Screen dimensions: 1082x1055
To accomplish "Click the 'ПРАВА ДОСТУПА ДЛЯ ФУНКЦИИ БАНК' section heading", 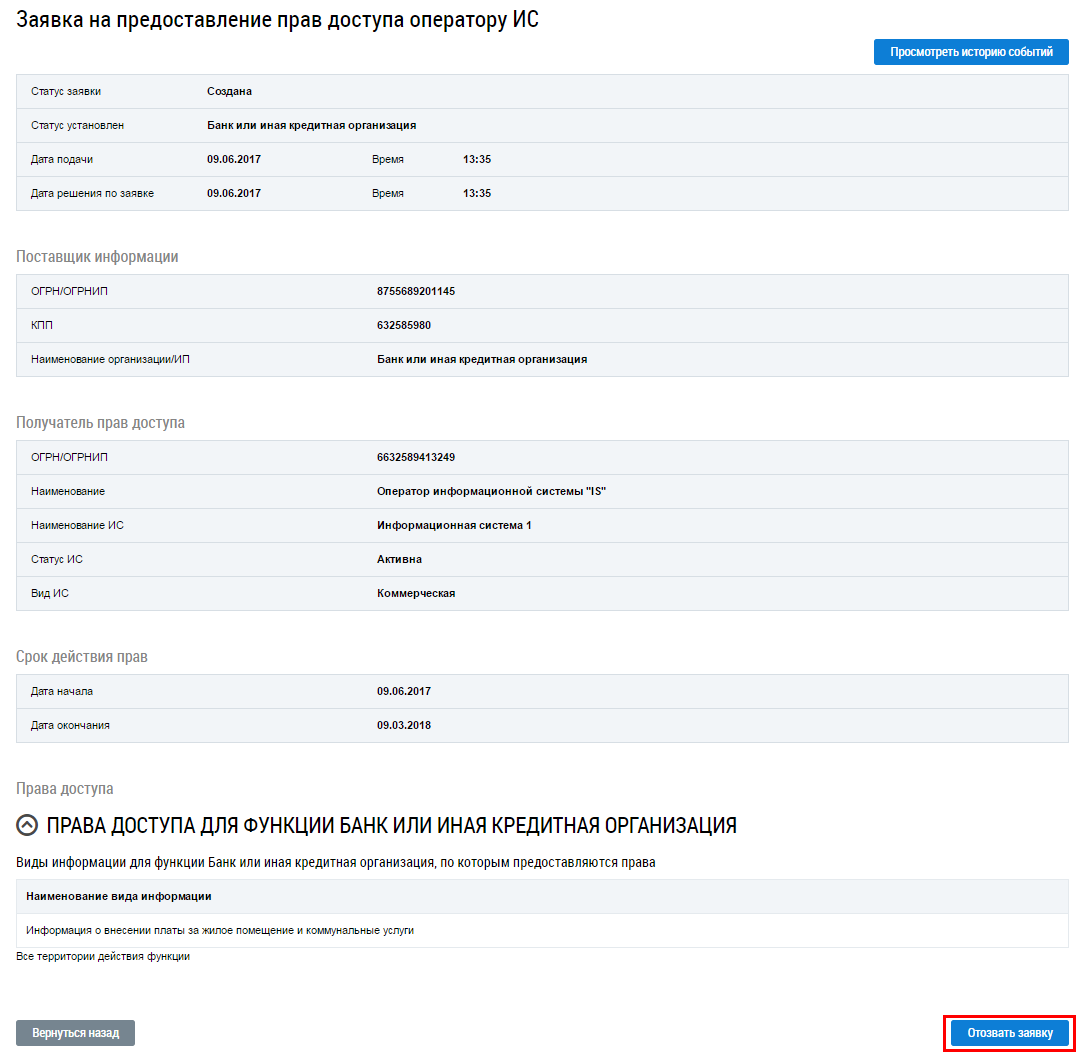I will pos(391,825).
